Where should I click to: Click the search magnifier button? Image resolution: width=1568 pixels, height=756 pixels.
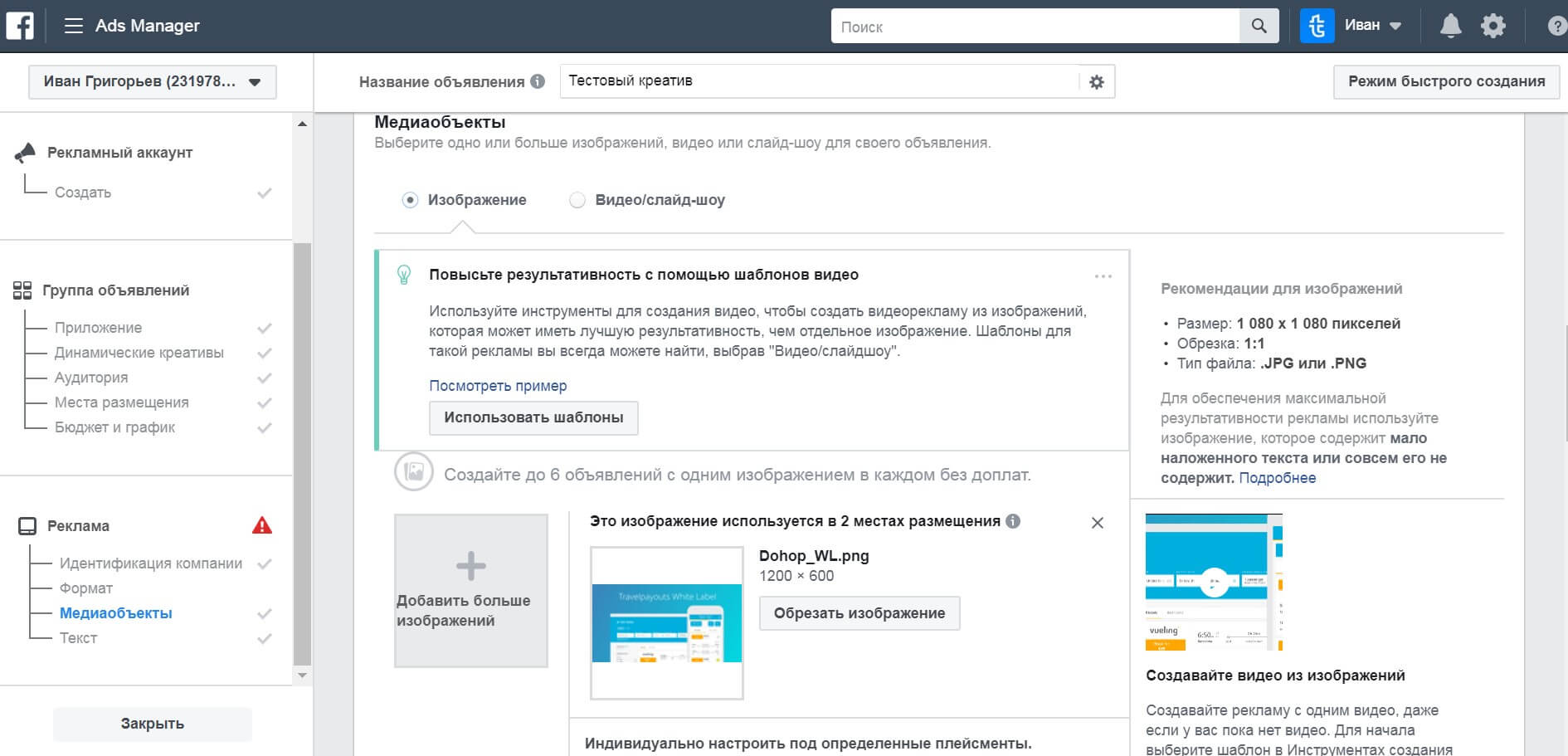click(x=1259, y=26)
